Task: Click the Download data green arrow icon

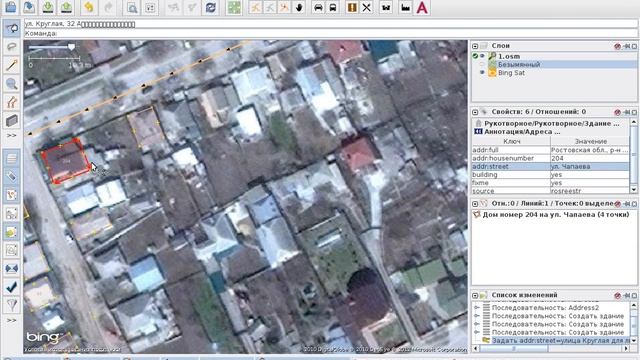Action: (48, 7)
